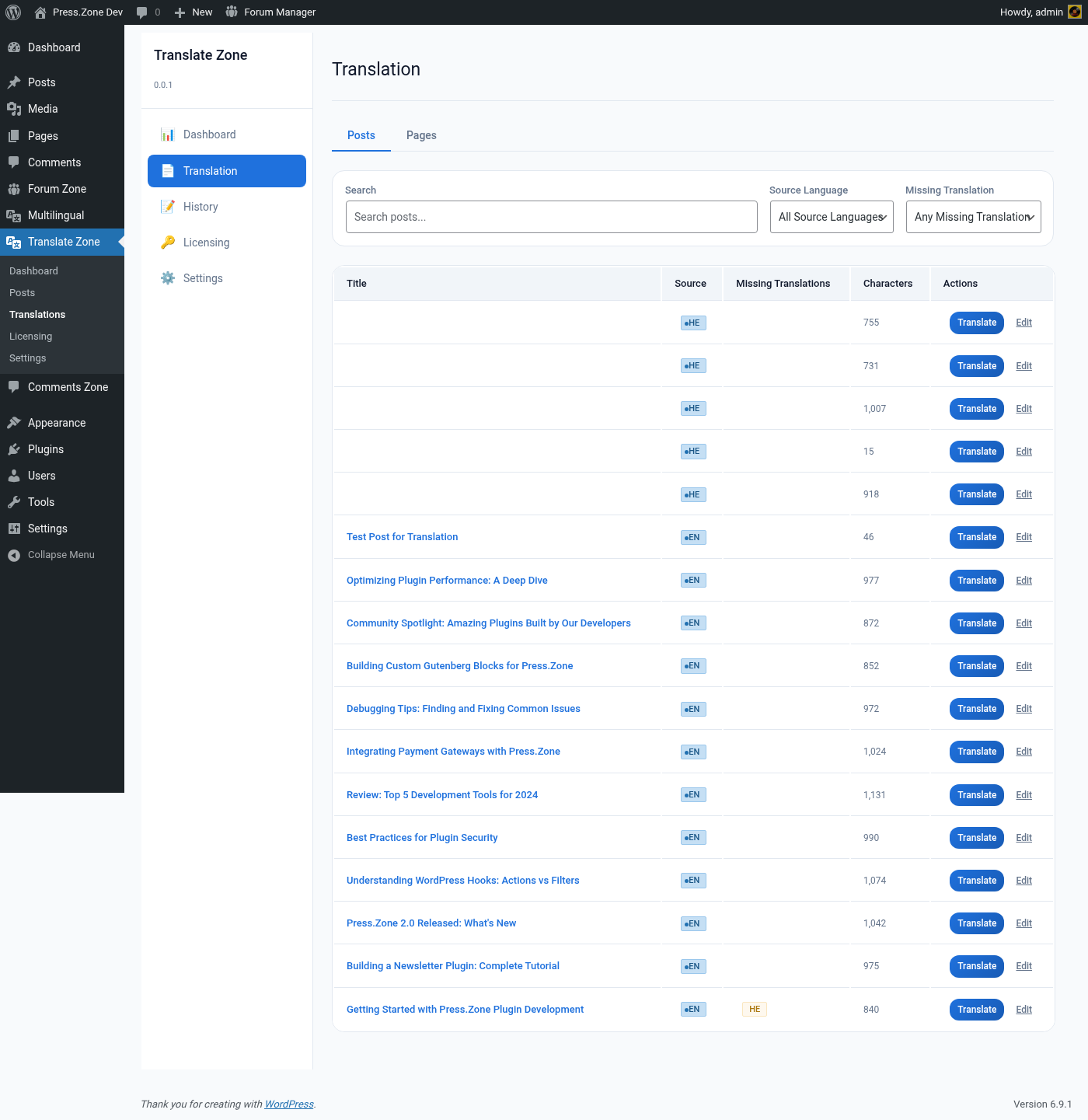Open the New menu in the admin bar
The image size is (1088, 1120).
click(x=193, y=12)
